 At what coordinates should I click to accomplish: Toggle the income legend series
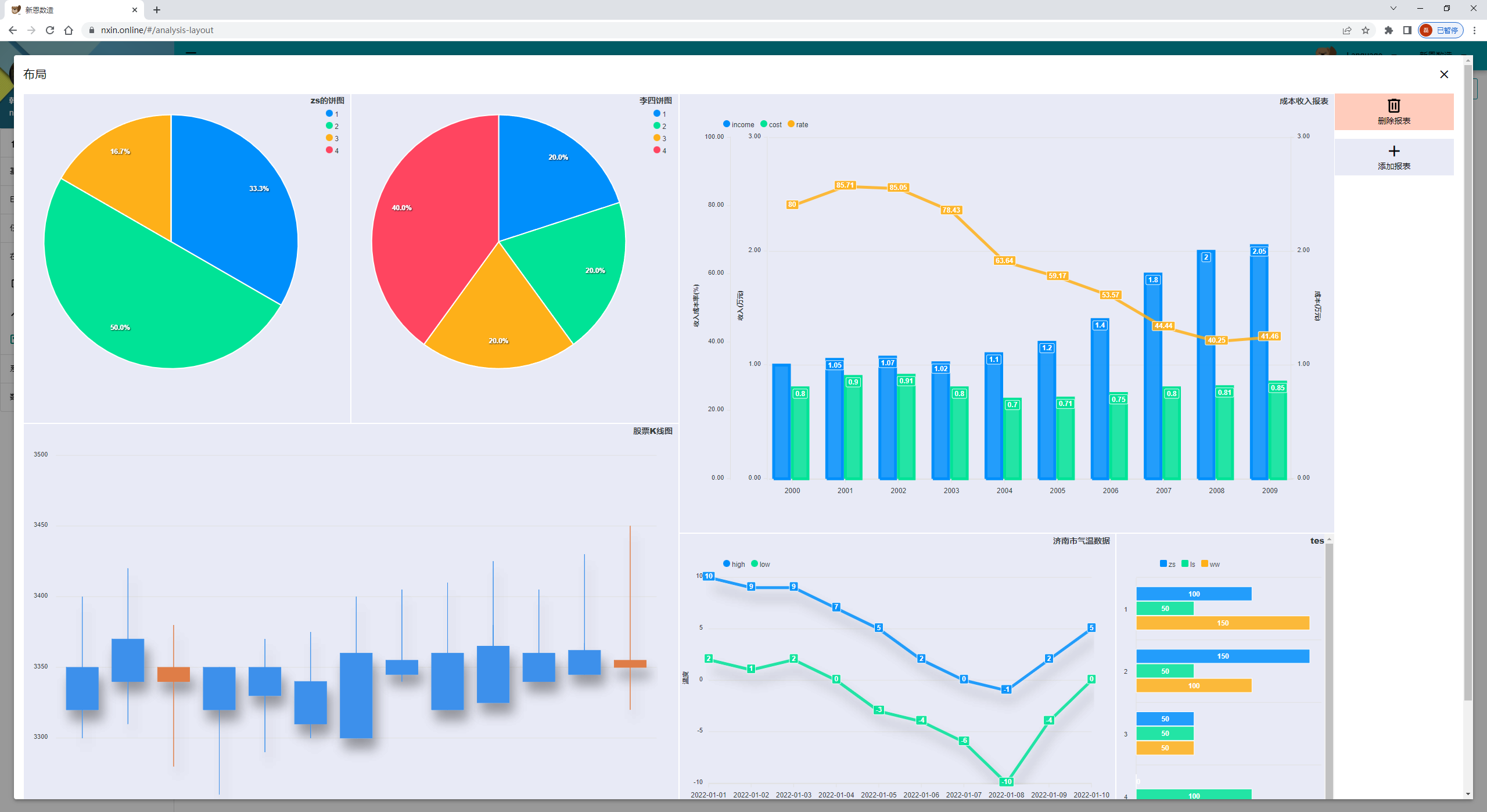tap(738, 124)
